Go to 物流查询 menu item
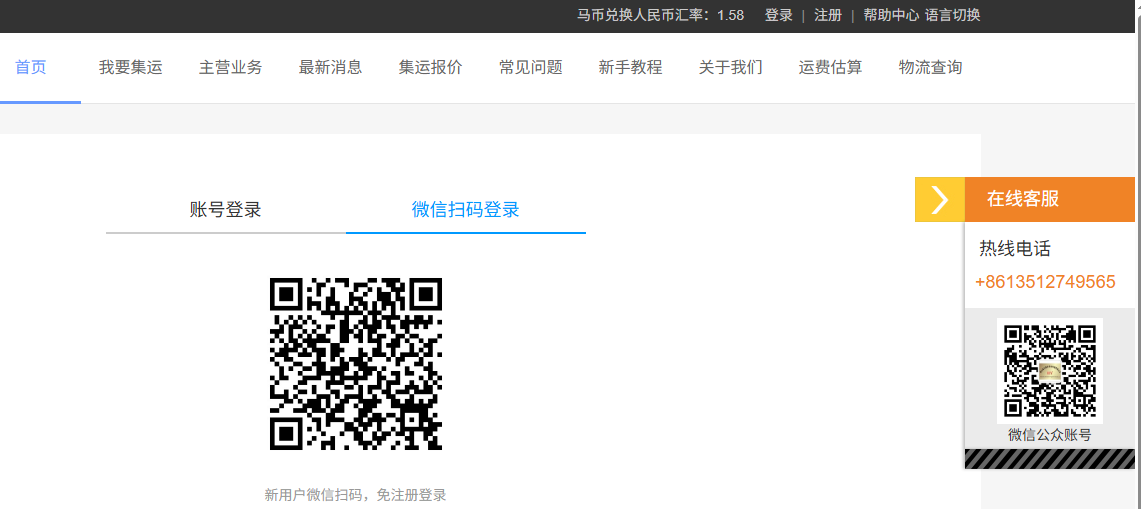 tap(930, 68)
